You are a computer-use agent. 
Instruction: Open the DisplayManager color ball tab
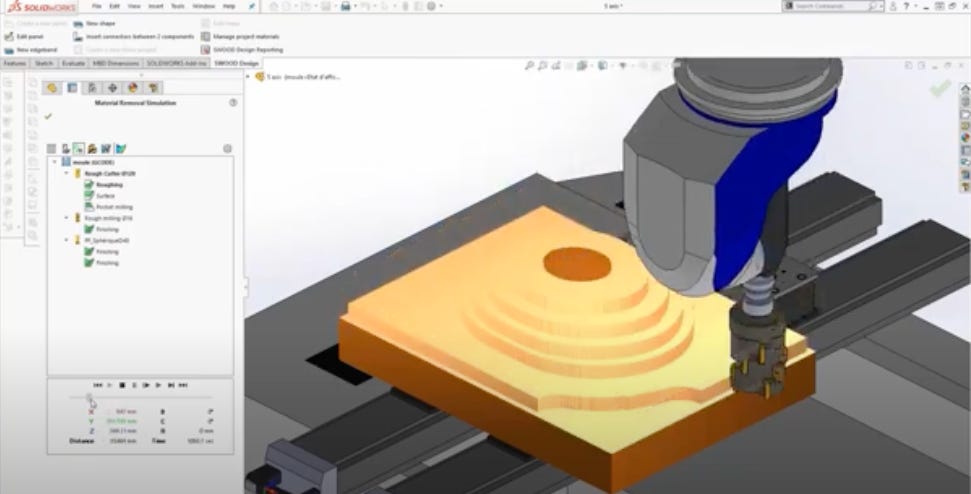point(133,88)
